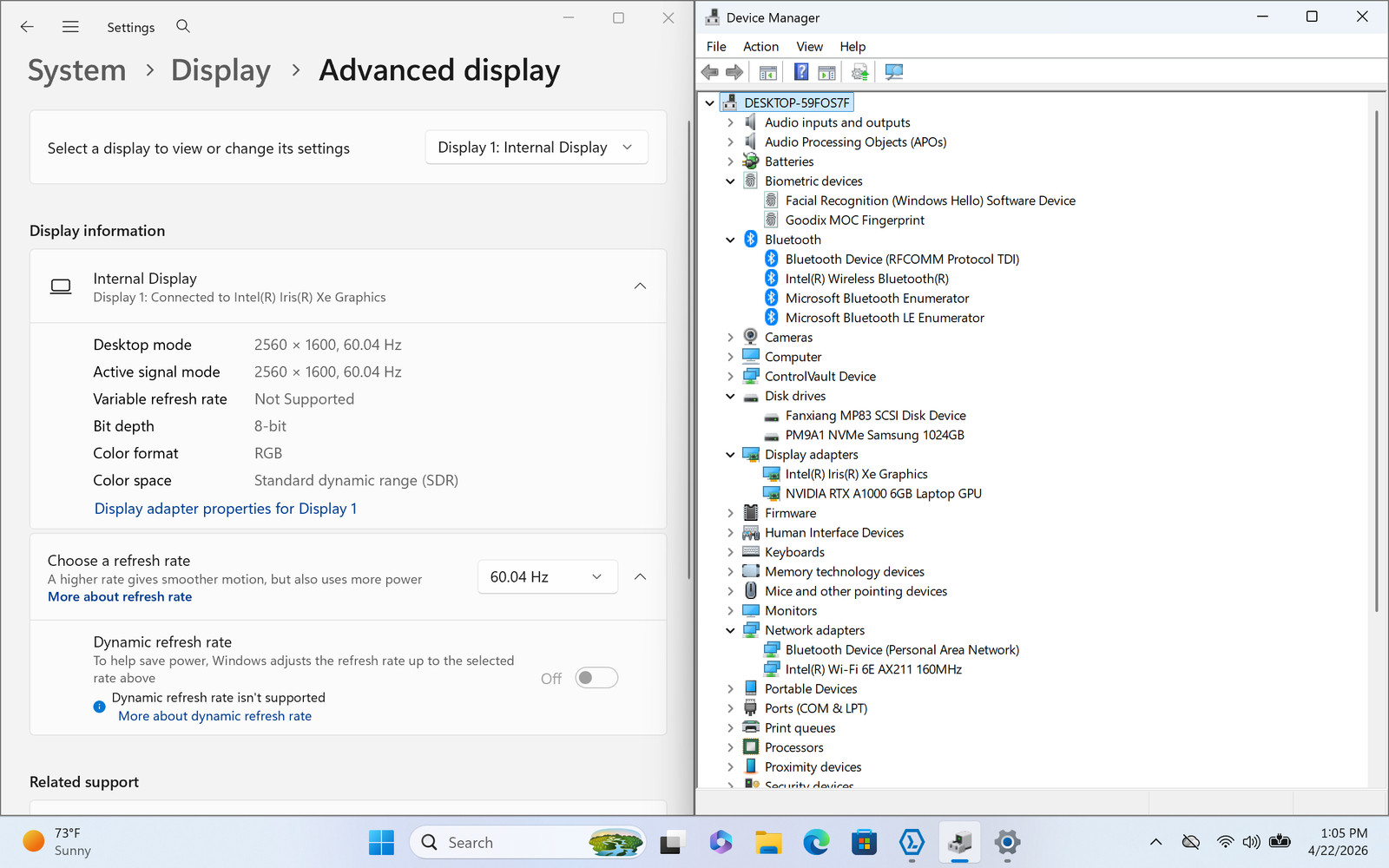
Task: Open Settings search magnifier icon
Action: tap(183, 26)
